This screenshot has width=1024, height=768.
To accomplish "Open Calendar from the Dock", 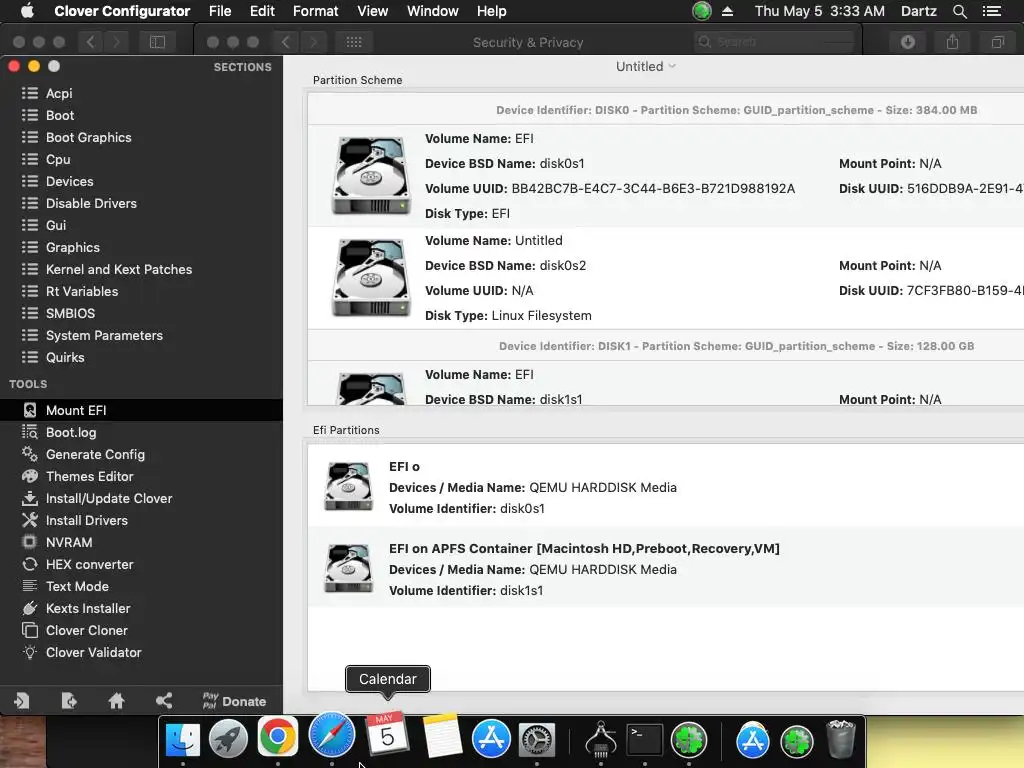I will click(387, 734).
